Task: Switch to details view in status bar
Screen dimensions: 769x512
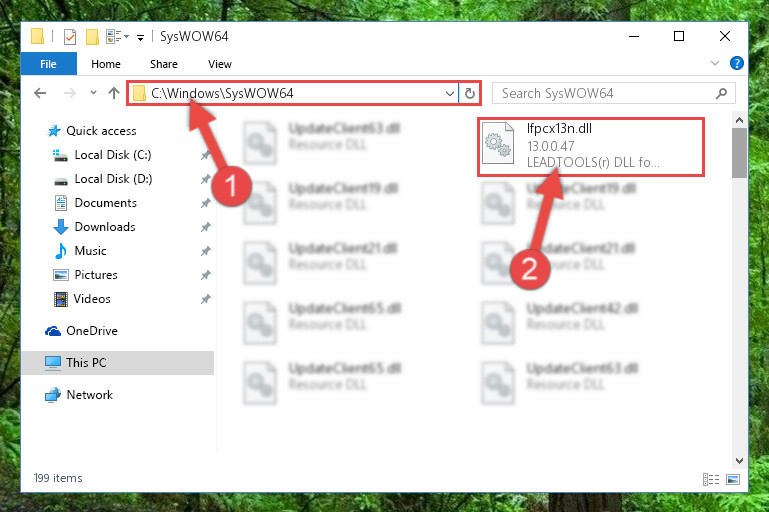Action: 711,479
